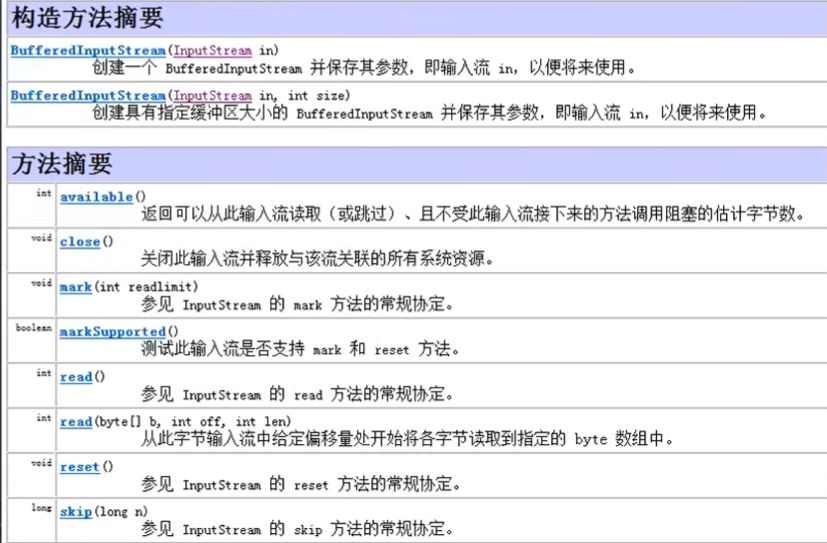Image resolution: width=827 pixels, height=543 pixels.
Task: Click the description starting '从此字节输入流中给定偏移量处'
Action: tap(407, 439)
